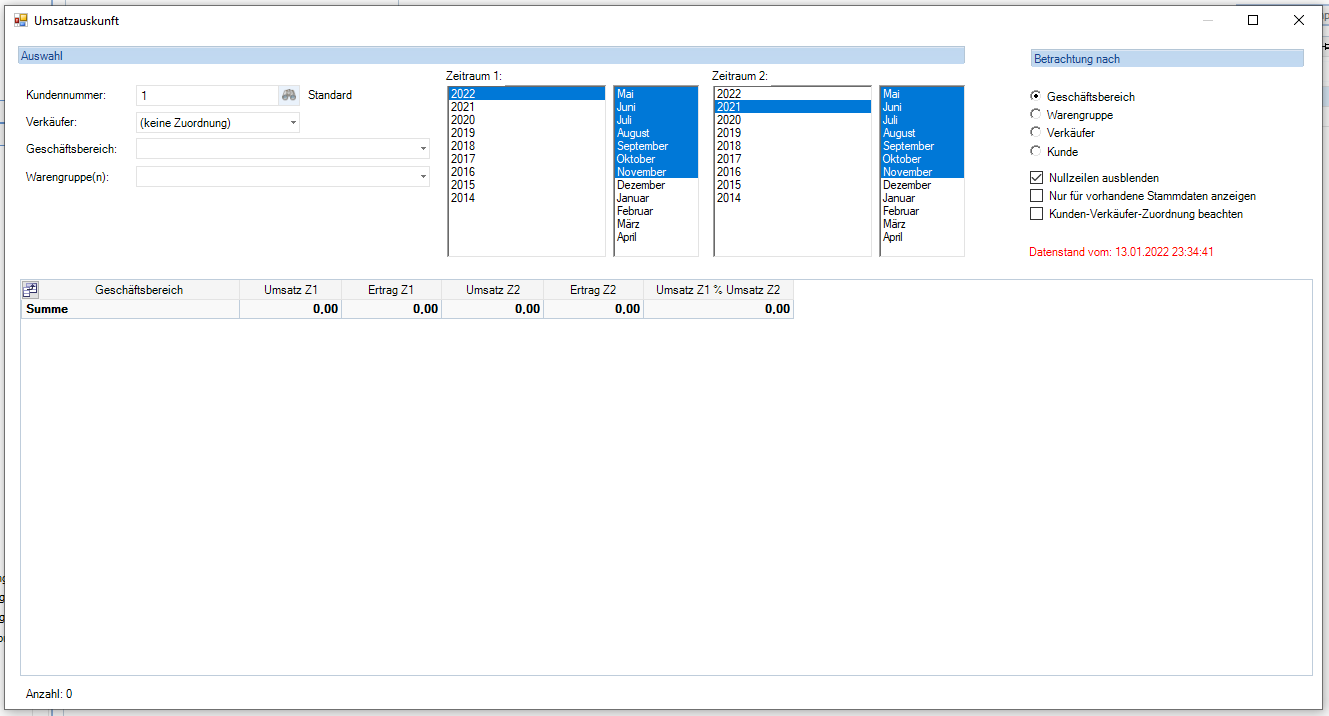Select the Warengruppe radio option
1329x716 pixels.
point(1036,115)
